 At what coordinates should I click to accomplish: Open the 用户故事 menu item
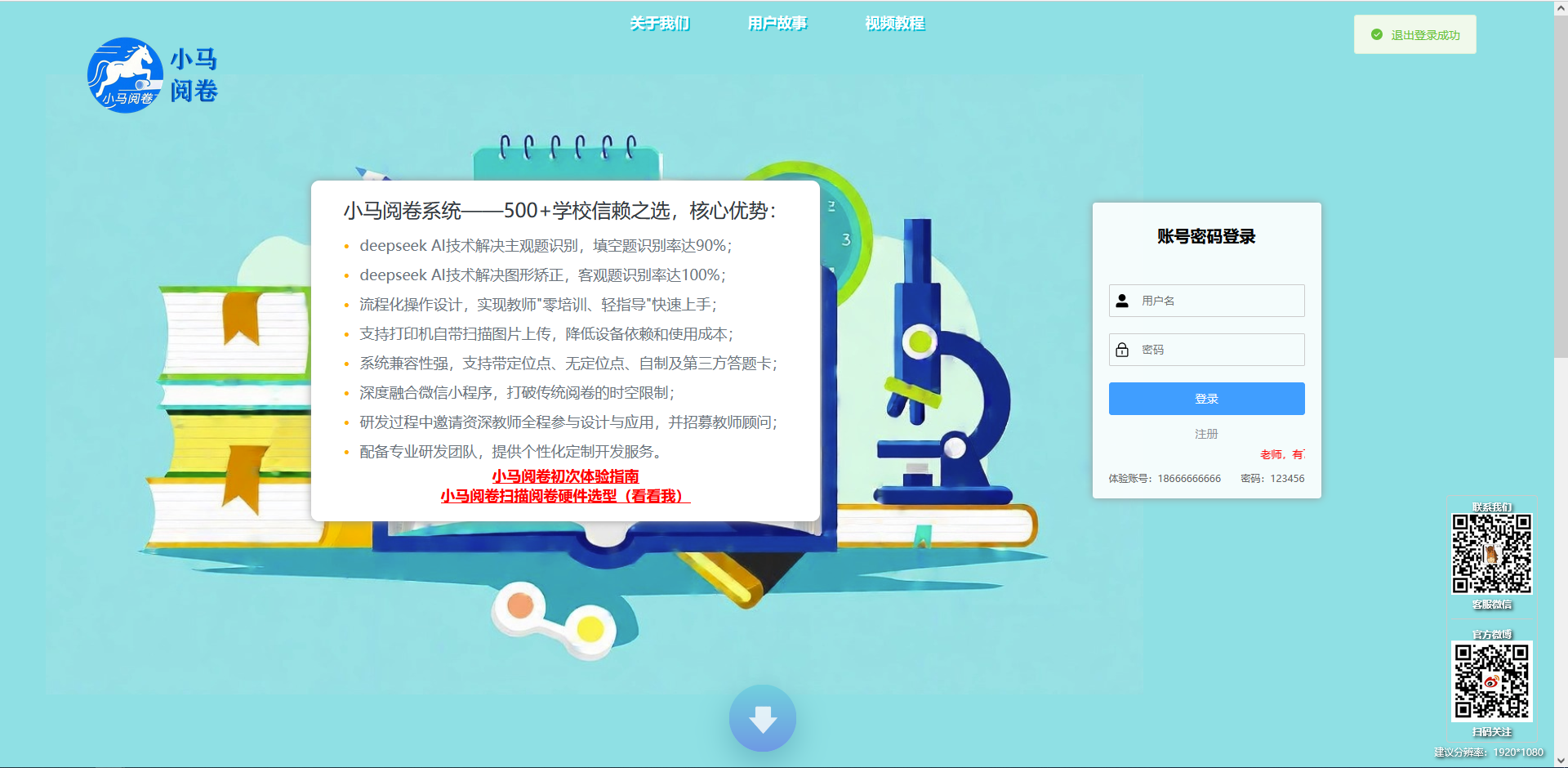pyautogui.click(x=777, y=24)
